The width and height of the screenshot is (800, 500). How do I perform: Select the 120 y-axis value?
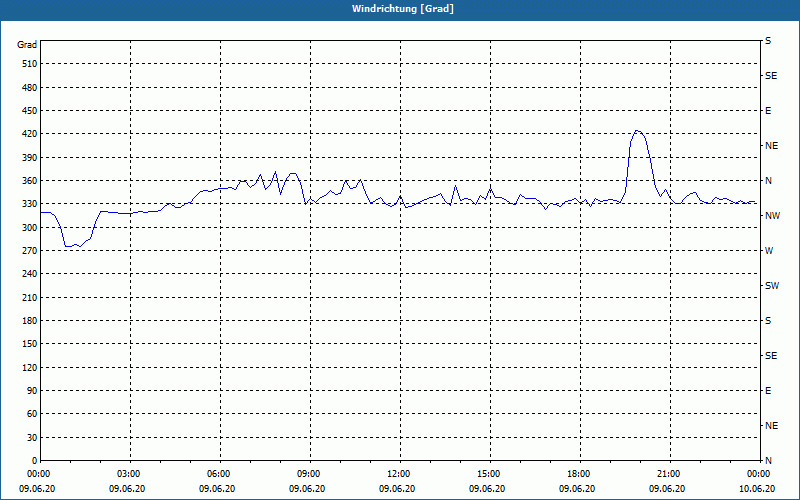(30, 367)
